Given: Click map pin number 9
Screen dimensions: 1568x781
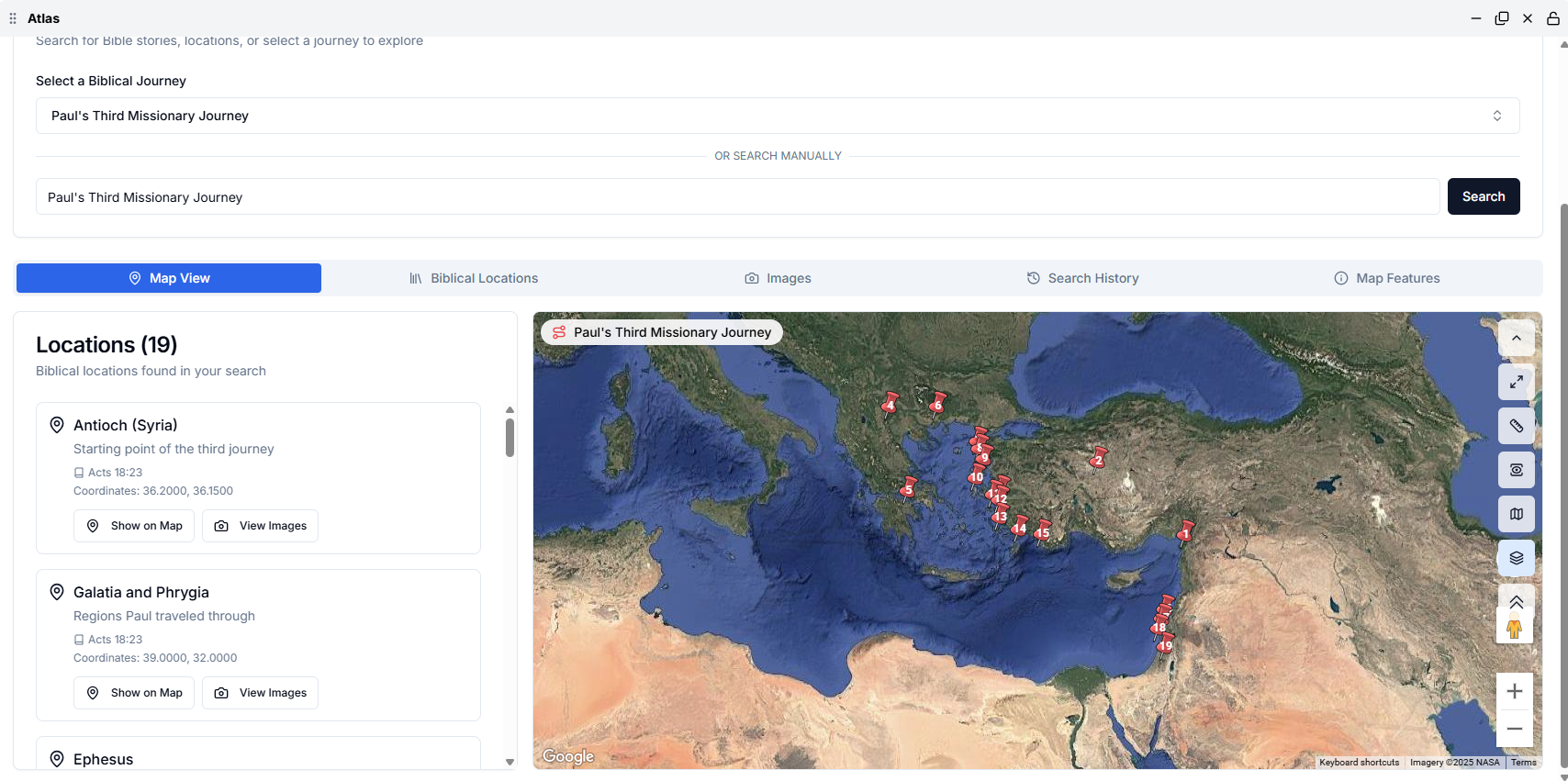Looking at the screenshot, I should click(985, 456).
